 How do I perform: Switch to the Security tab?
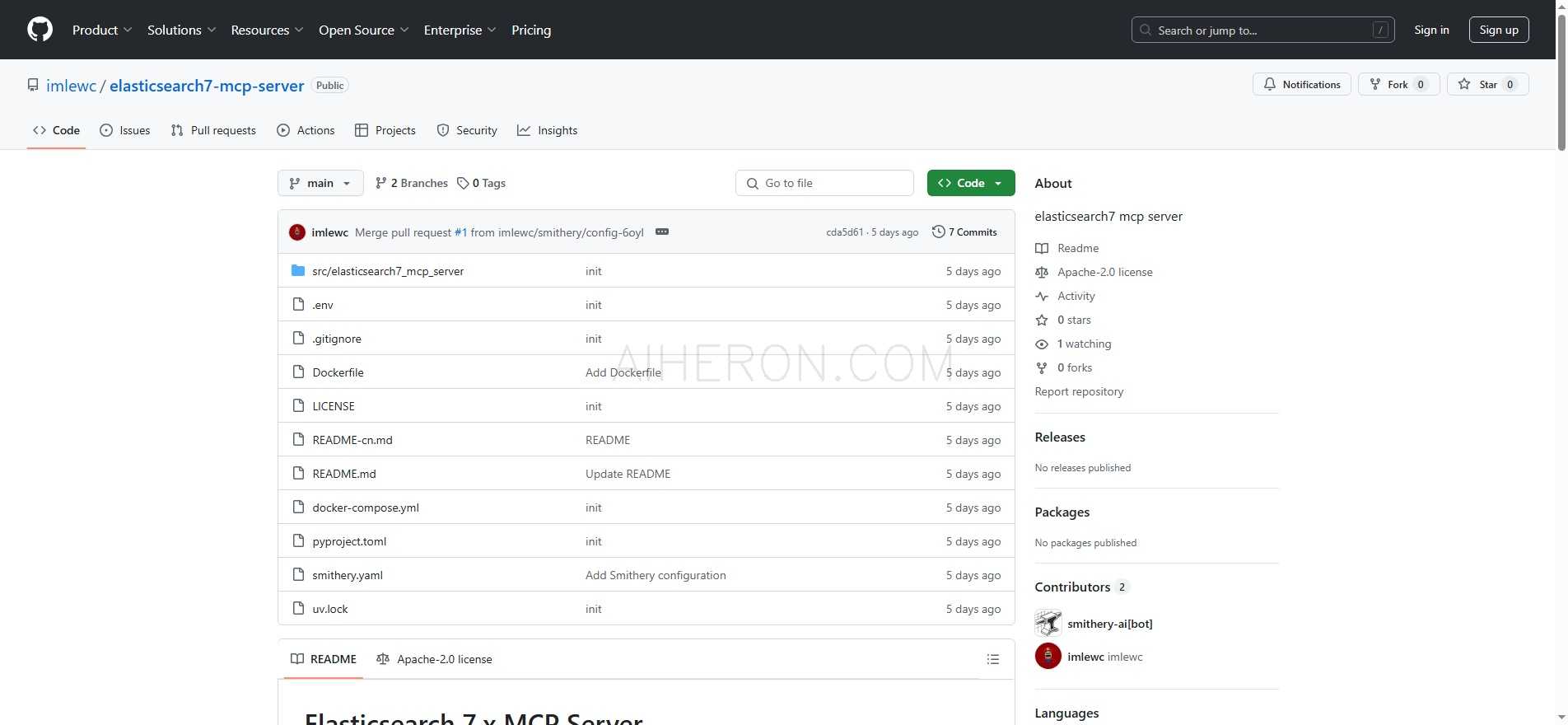[x=467, y=130]
